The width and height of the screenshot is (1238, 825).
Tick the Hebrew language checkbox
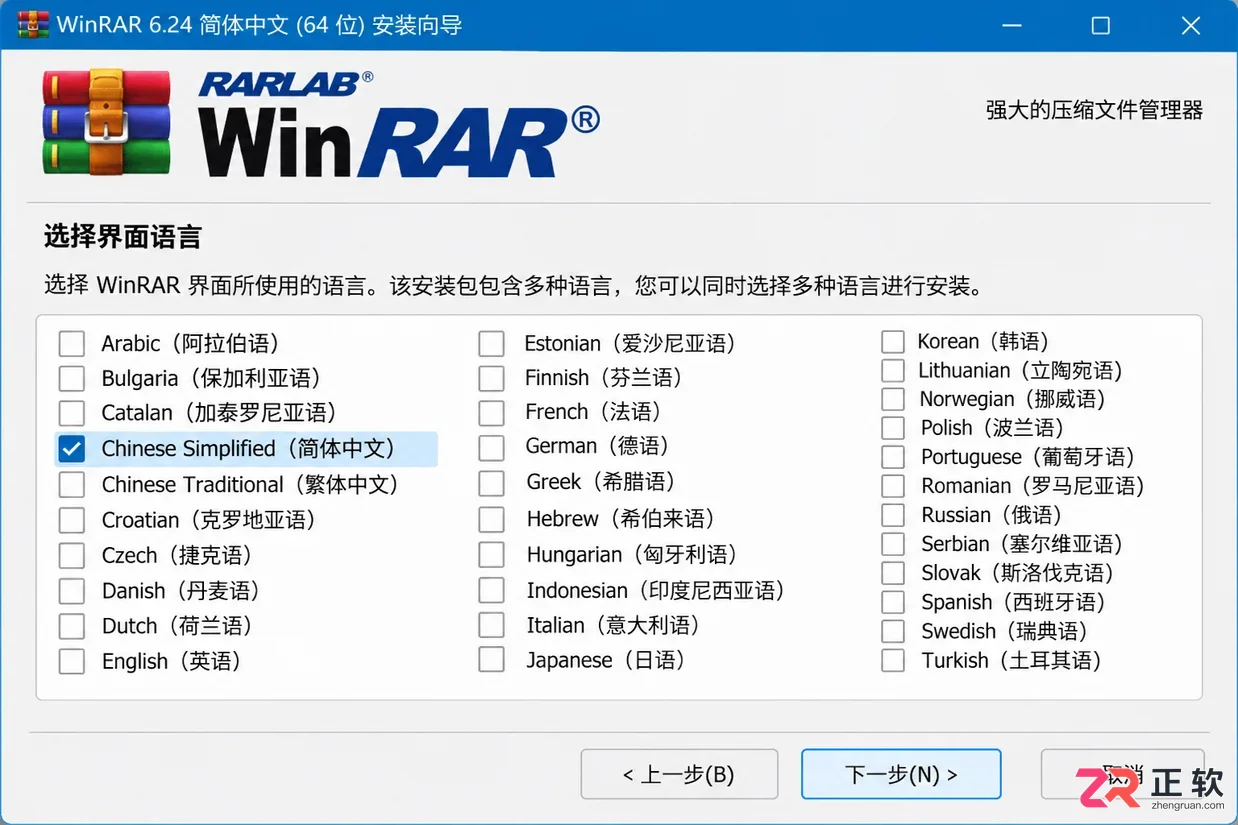[491, 519]
